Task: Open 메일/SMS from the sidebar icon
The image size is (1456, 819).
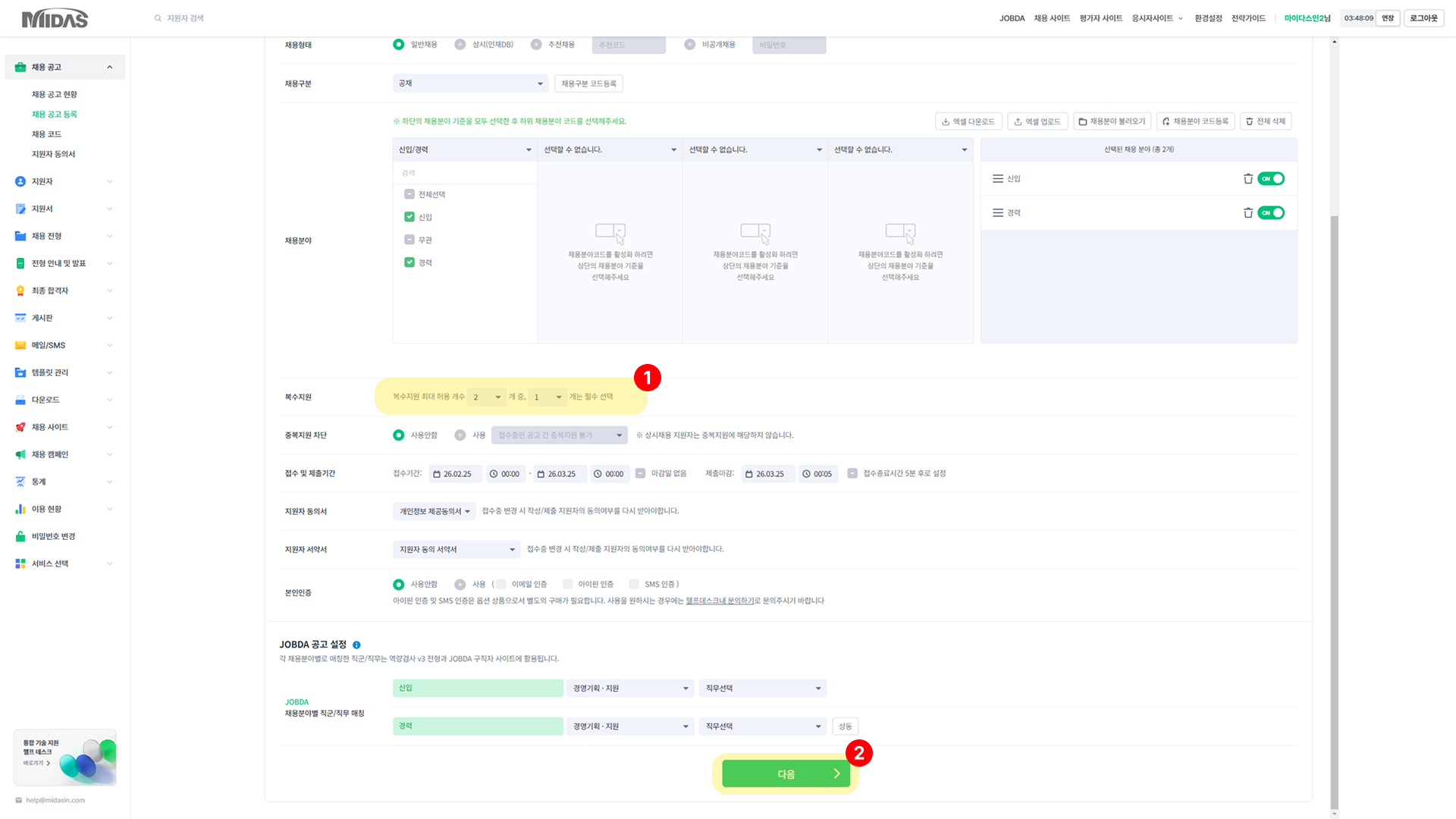Action: point(20,346)
